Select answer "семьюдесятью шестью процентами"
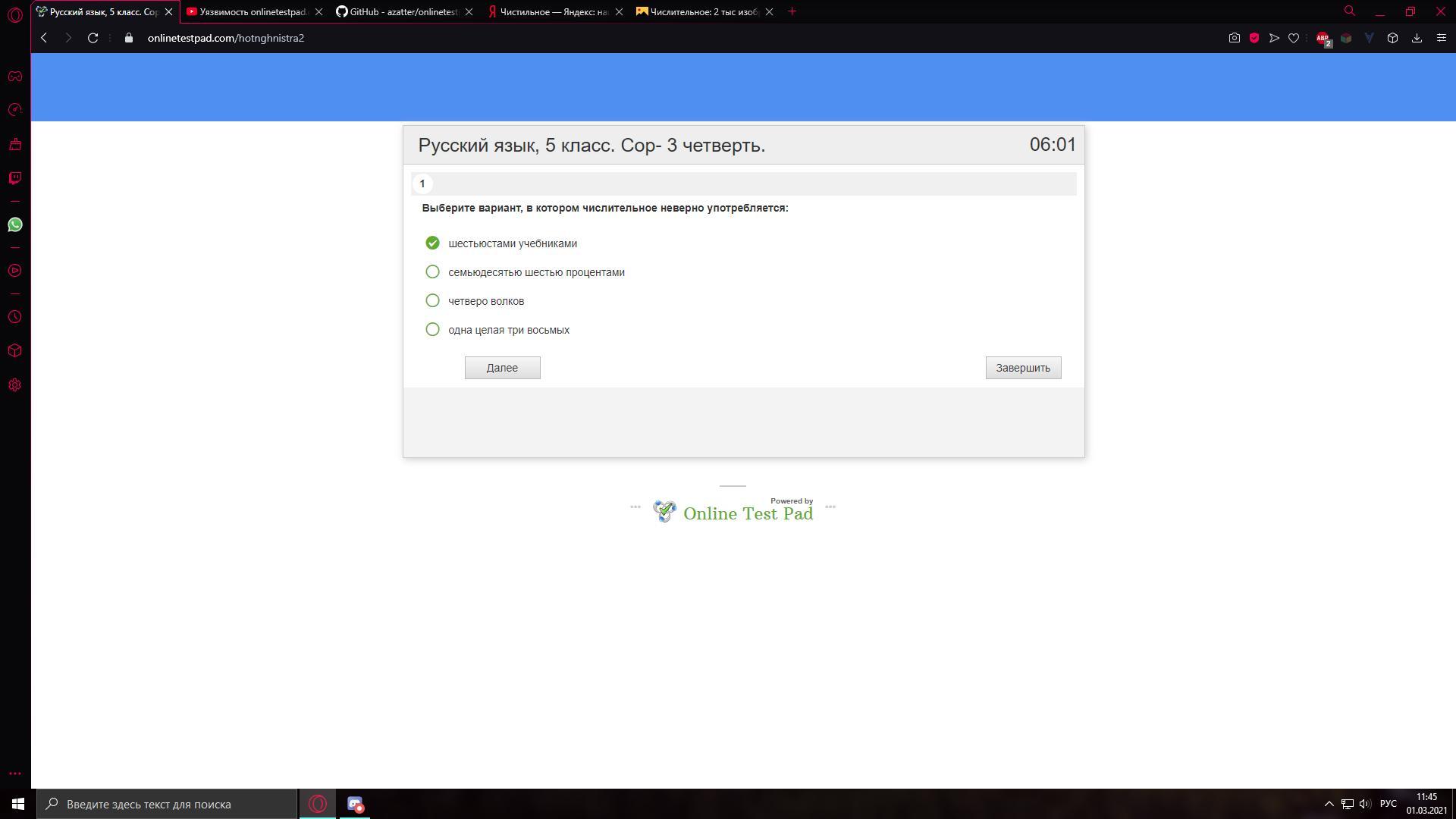This screenshot has width=1456, height=819. (432, 272)
